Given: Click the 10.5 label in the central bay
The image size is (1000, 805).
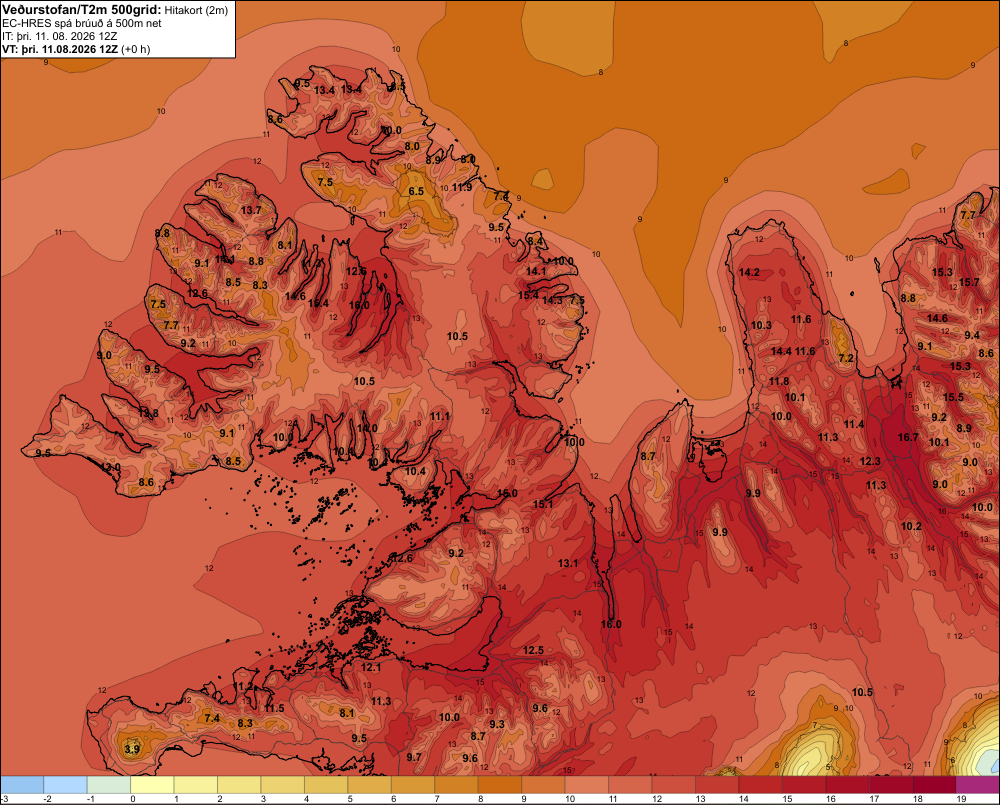Looking at the screenshot, I should pos(457,336).
